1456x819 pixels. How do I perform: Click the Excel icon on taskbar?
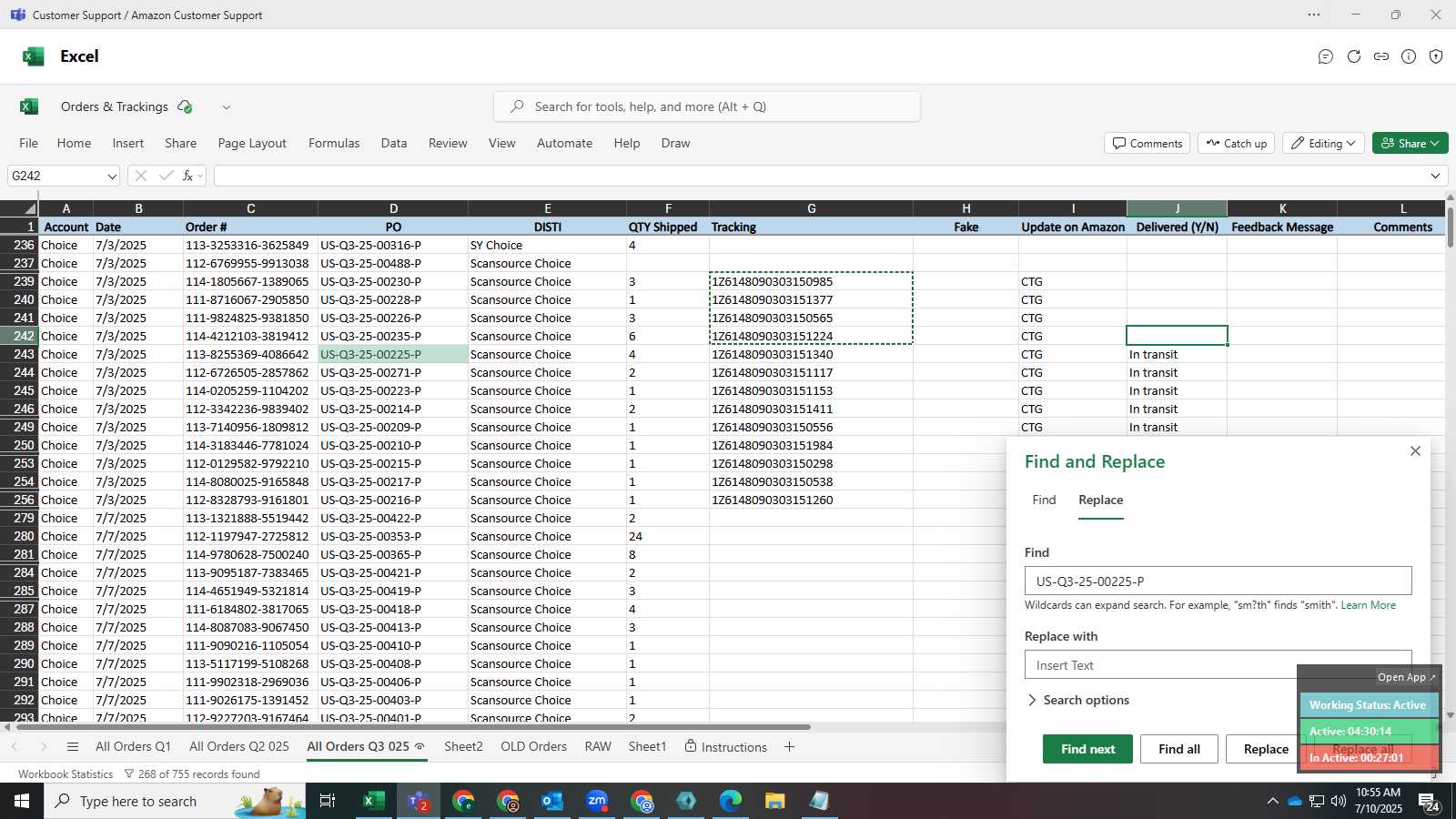373,801
